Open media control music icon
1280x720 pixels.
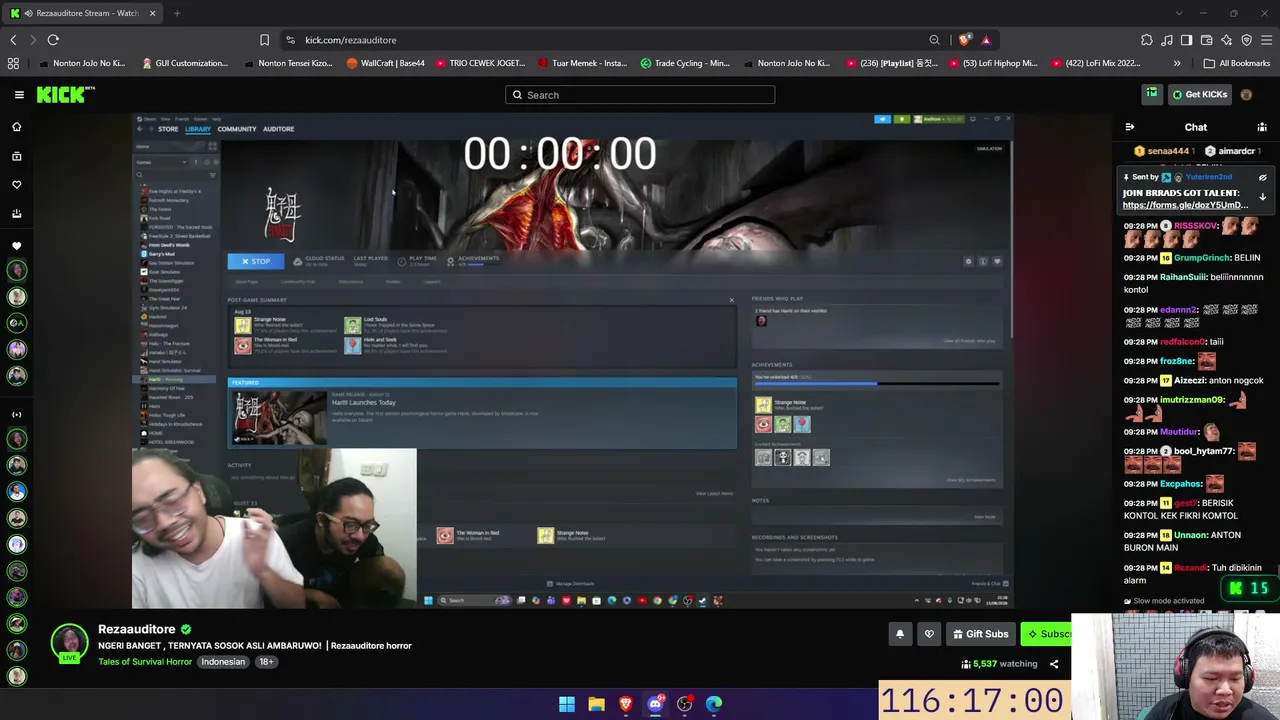point(1167,40)
